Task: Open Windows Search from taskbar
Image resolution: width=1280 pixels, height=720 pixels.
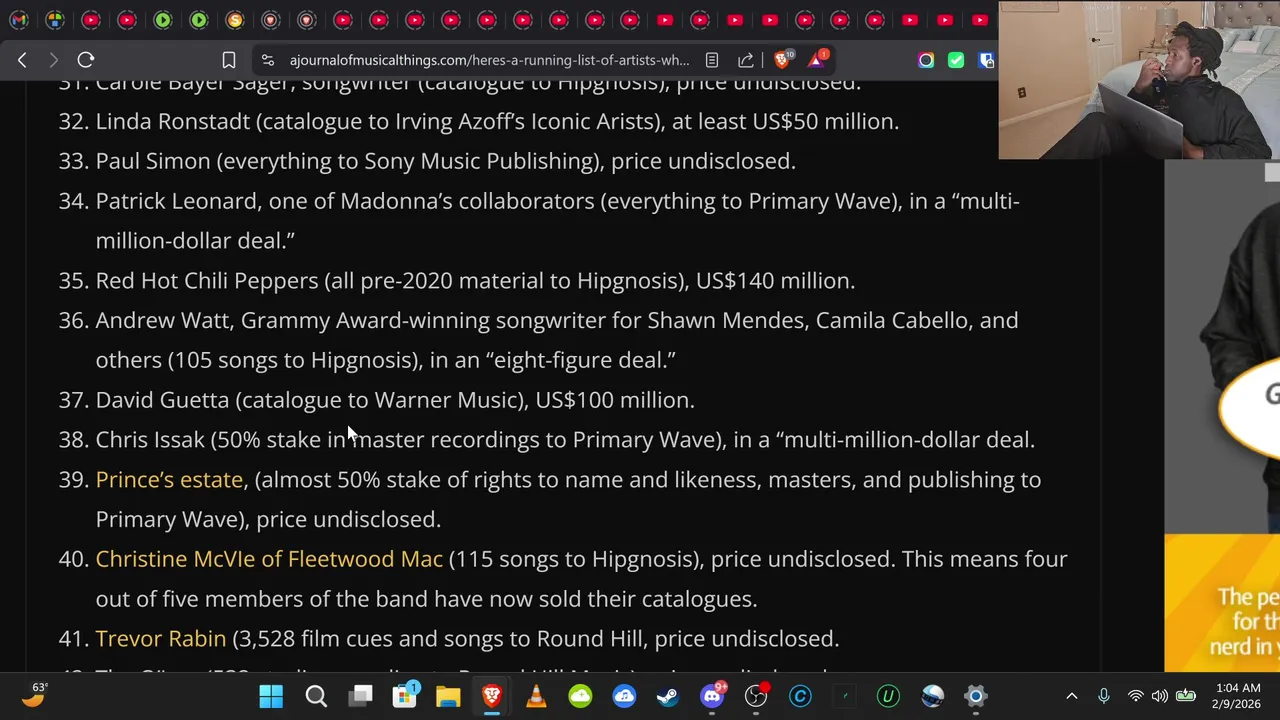Action: pyautogui.click(x=316, y=696)
